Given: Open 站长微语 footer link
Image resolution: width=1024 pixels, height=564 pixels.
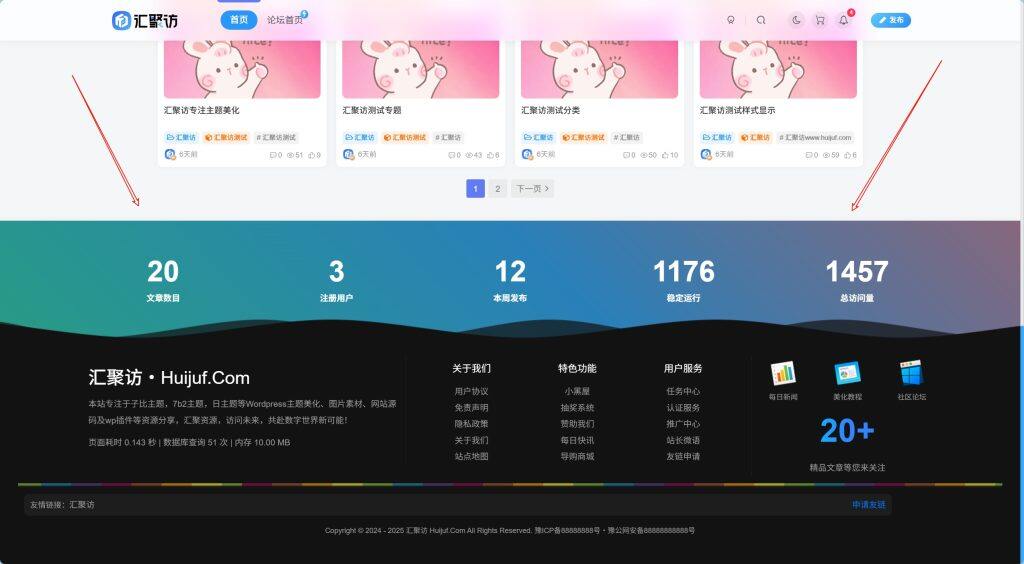Looking at the screenshot, I should click(683, 441).
